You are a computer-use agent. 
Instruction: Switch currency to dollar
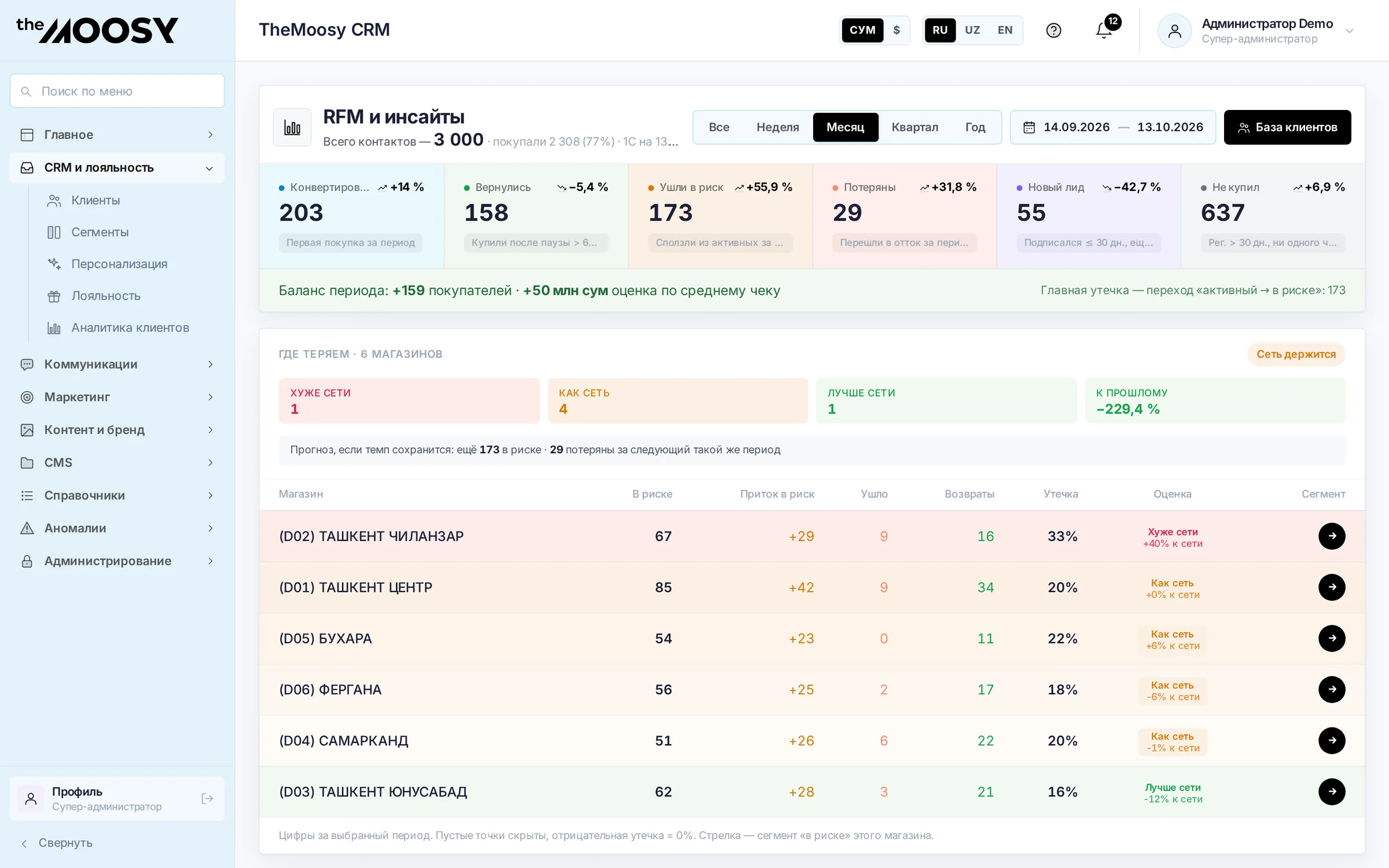(896, 30)
